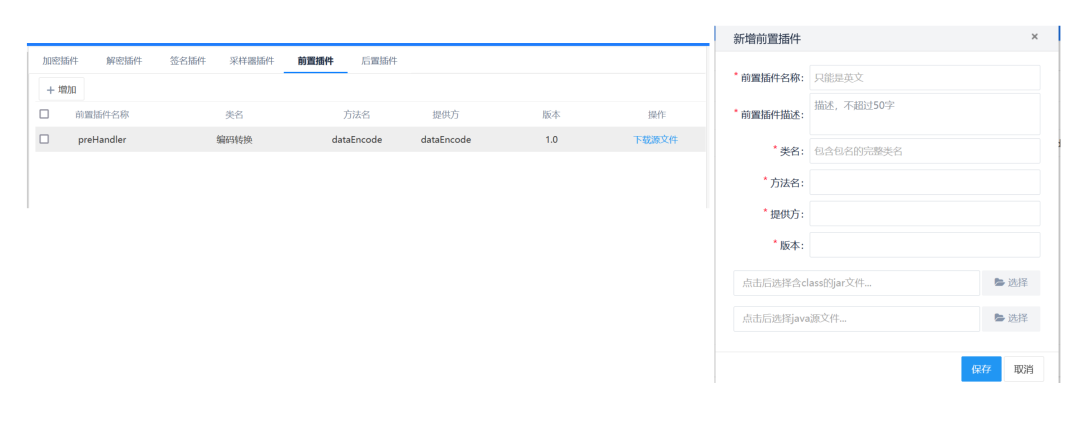
Task: Click the 下载源文件 link
Action: tap(655, 140)
